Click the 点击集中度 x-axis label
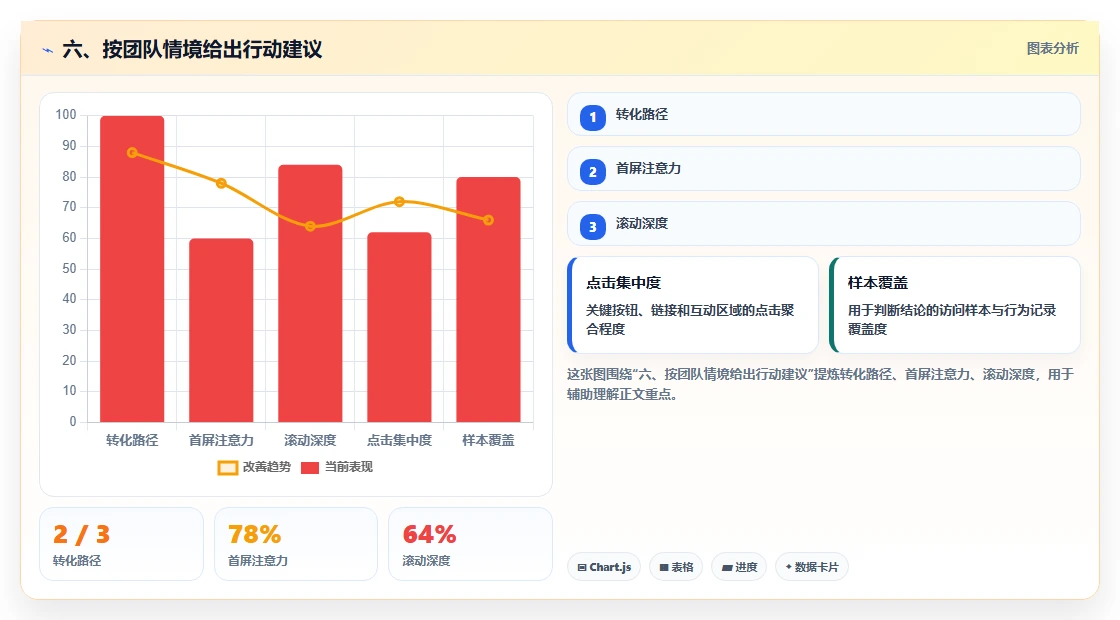Image resolution: width=1120 pixels, height=620 pixels. pos(399,441)
